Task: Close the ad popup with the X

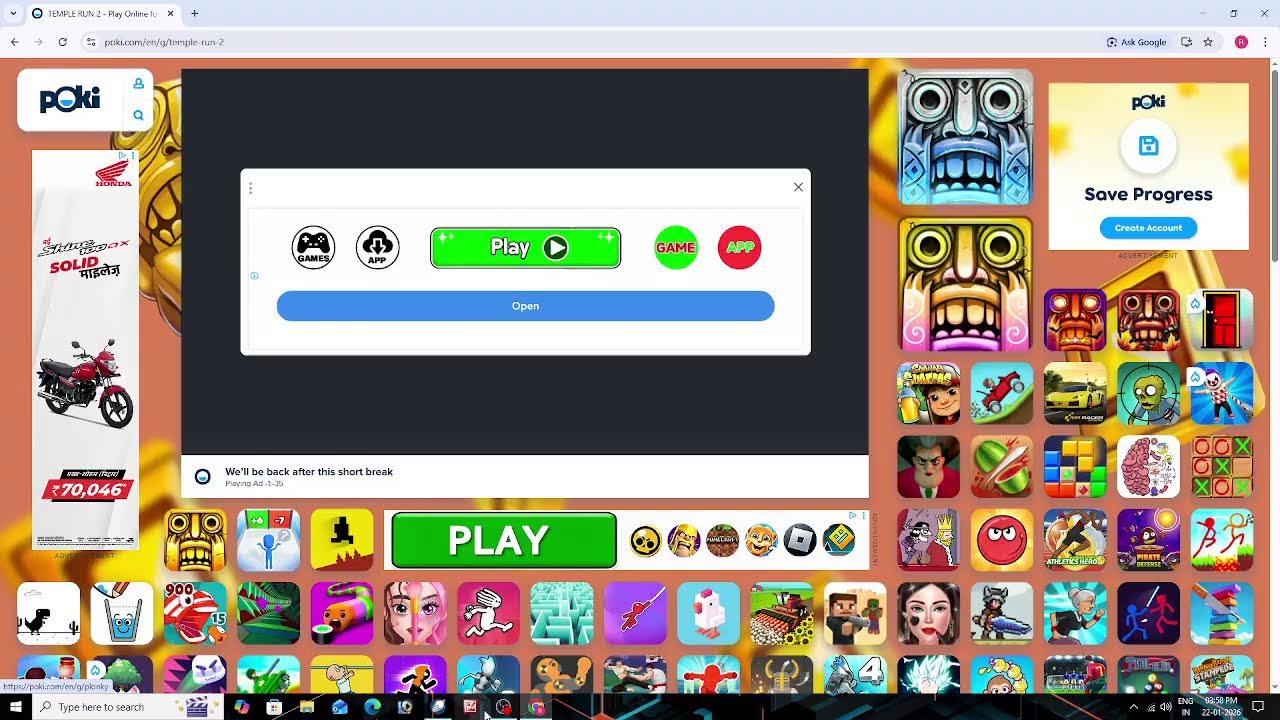Action: coord(798,187)
